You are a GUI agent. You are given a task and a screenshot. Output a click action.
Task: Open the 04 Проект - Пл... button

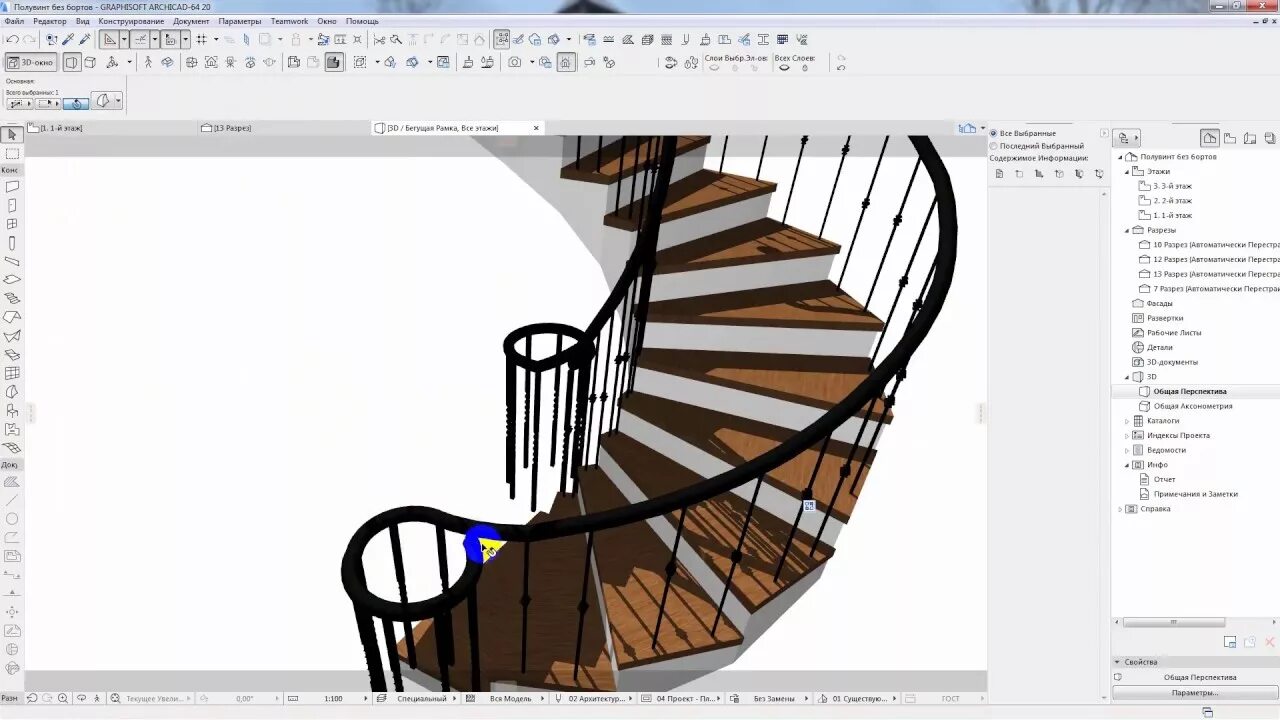683,698
